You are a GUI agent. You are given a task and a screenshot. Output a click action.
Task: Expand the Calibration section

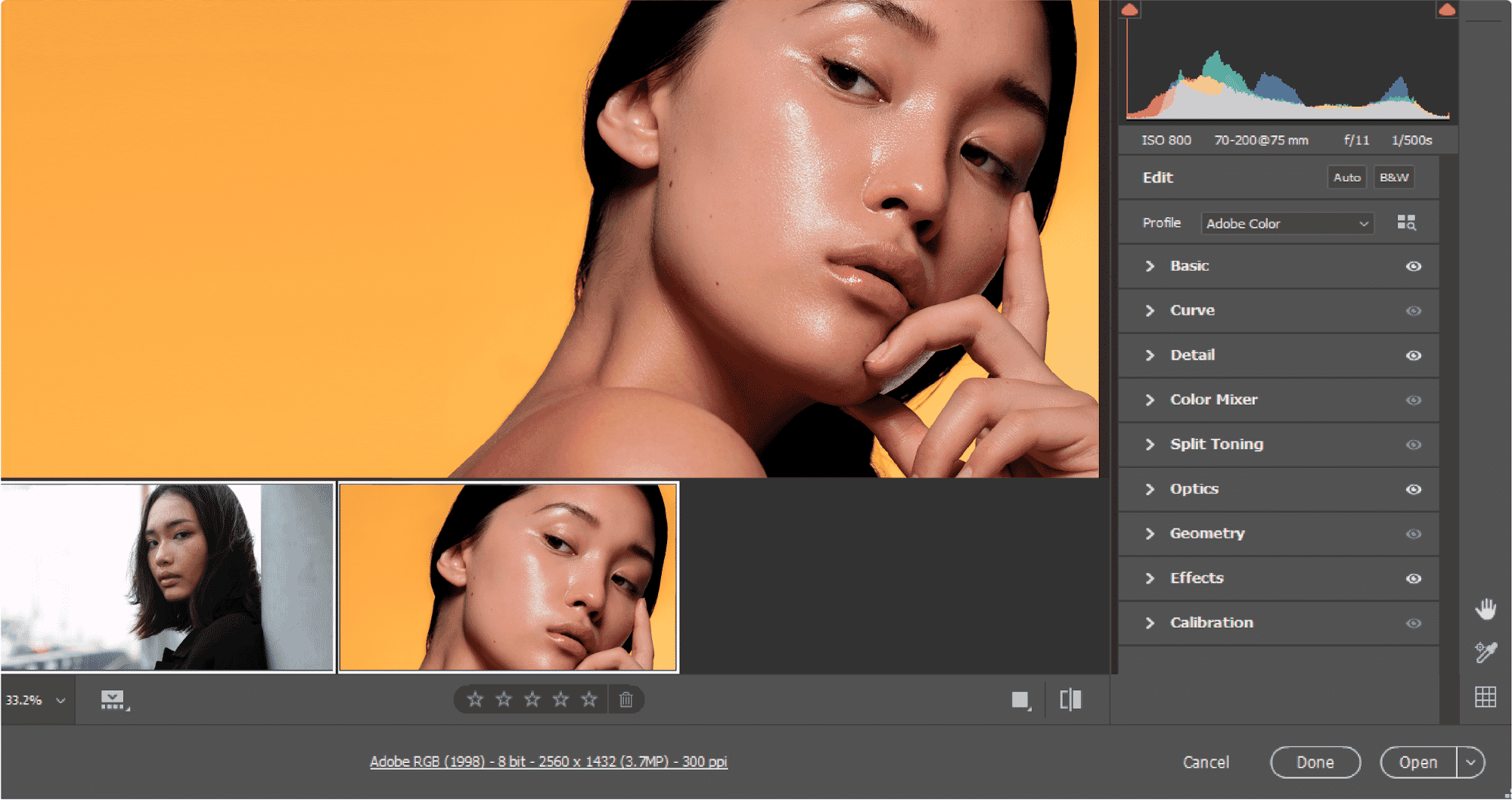[1211, 623]
